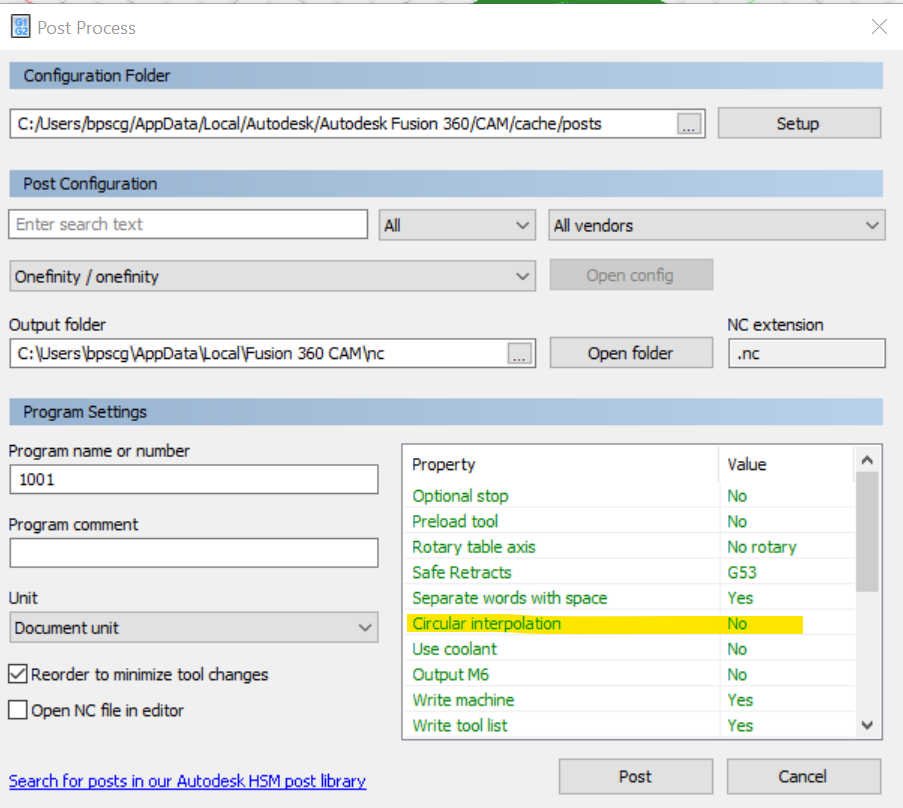
Task: Close the Post Process dialog
Action: 879,26
